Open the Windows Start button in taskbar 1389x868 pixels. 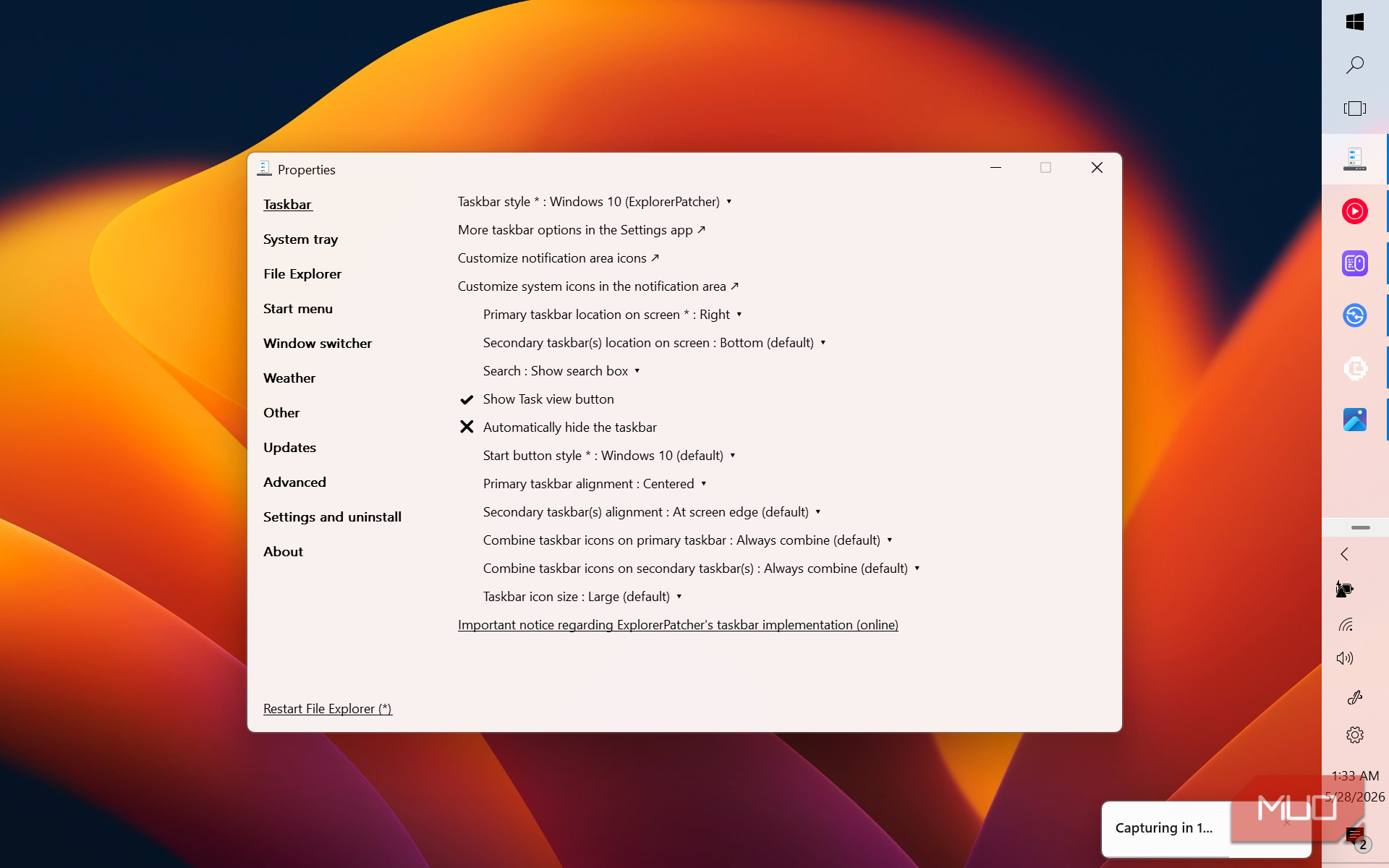coord(1355,22)
